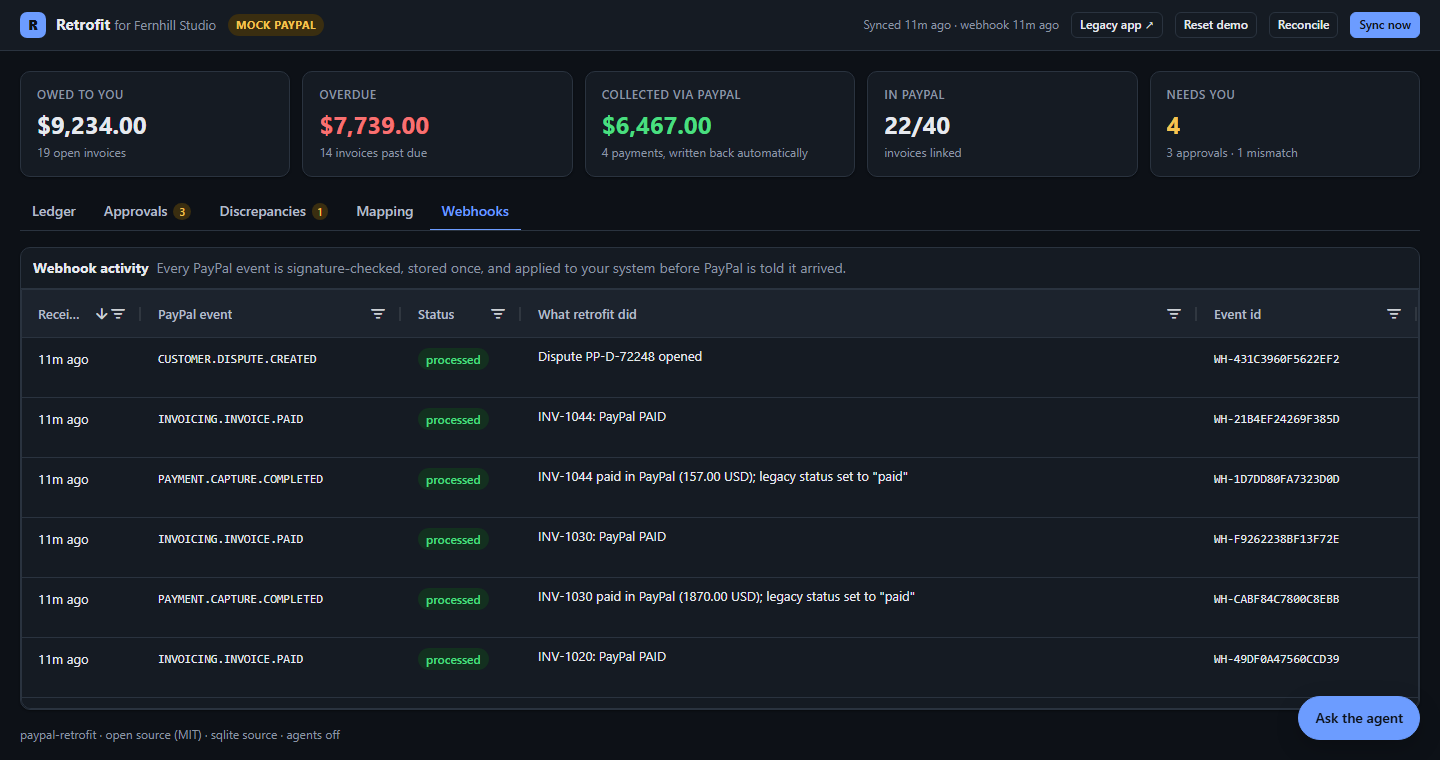Click the Sync now button
The width and height of the screenshot is (1440, 760).
point(1385,25)
